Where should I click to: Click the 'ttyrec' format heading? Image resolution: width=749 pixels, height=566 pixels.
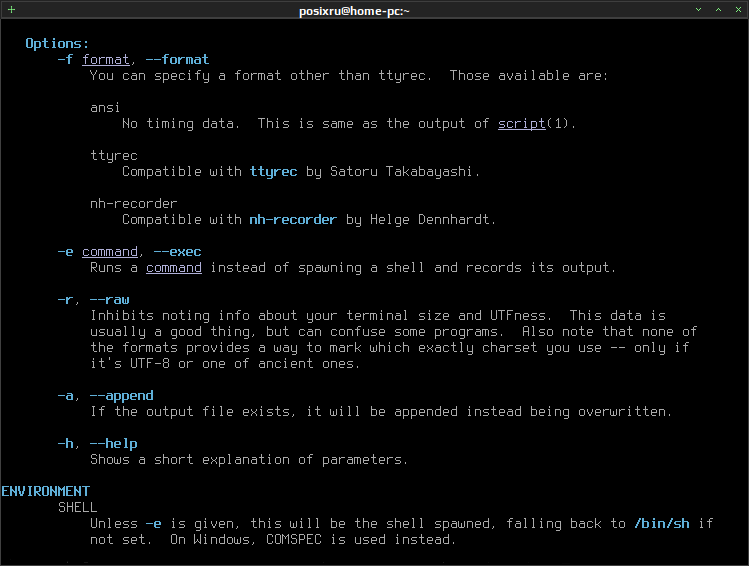[x=114, y=156]
